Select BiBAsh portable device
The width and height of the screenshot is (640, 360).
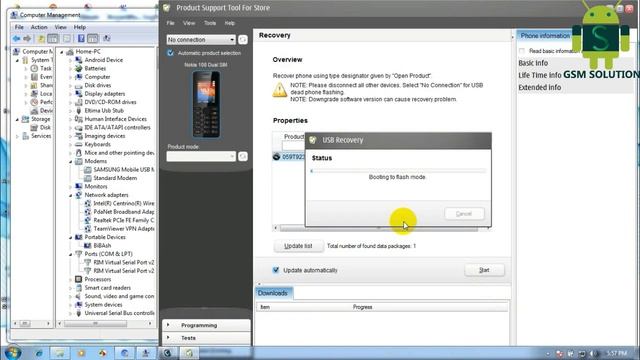click(102, 245)
